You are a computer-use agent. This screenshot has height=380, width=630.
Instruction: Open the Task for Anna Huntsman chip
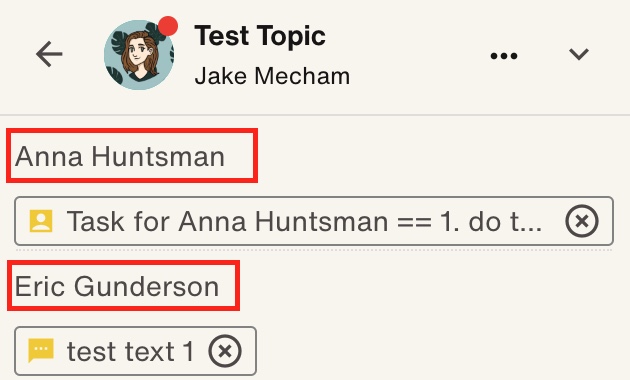click(314, 221)
